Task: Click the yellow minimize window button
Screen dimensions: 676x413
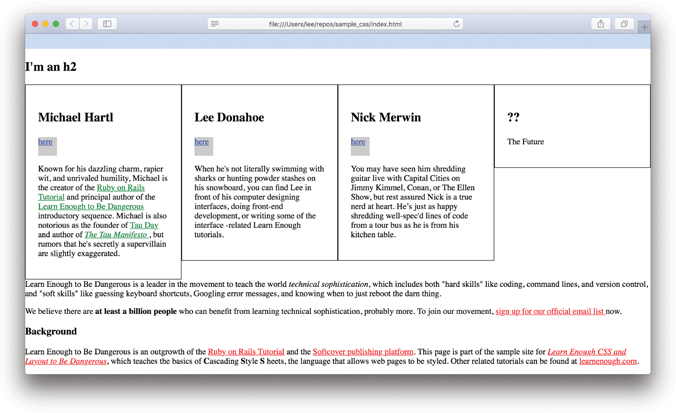Action: [x=45, y=24]
